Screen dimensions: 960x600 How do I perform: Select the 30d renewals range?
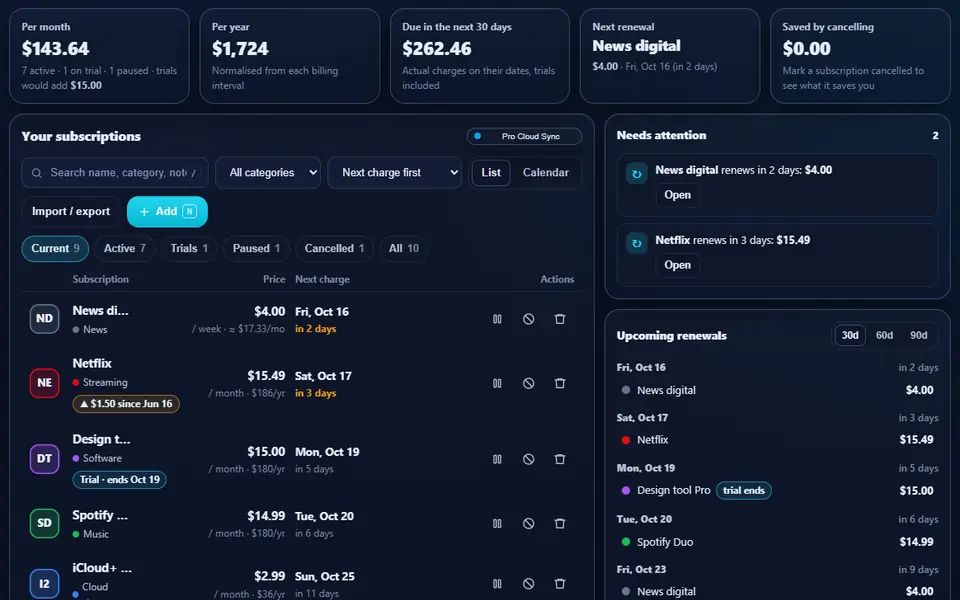tap(850, 336)
